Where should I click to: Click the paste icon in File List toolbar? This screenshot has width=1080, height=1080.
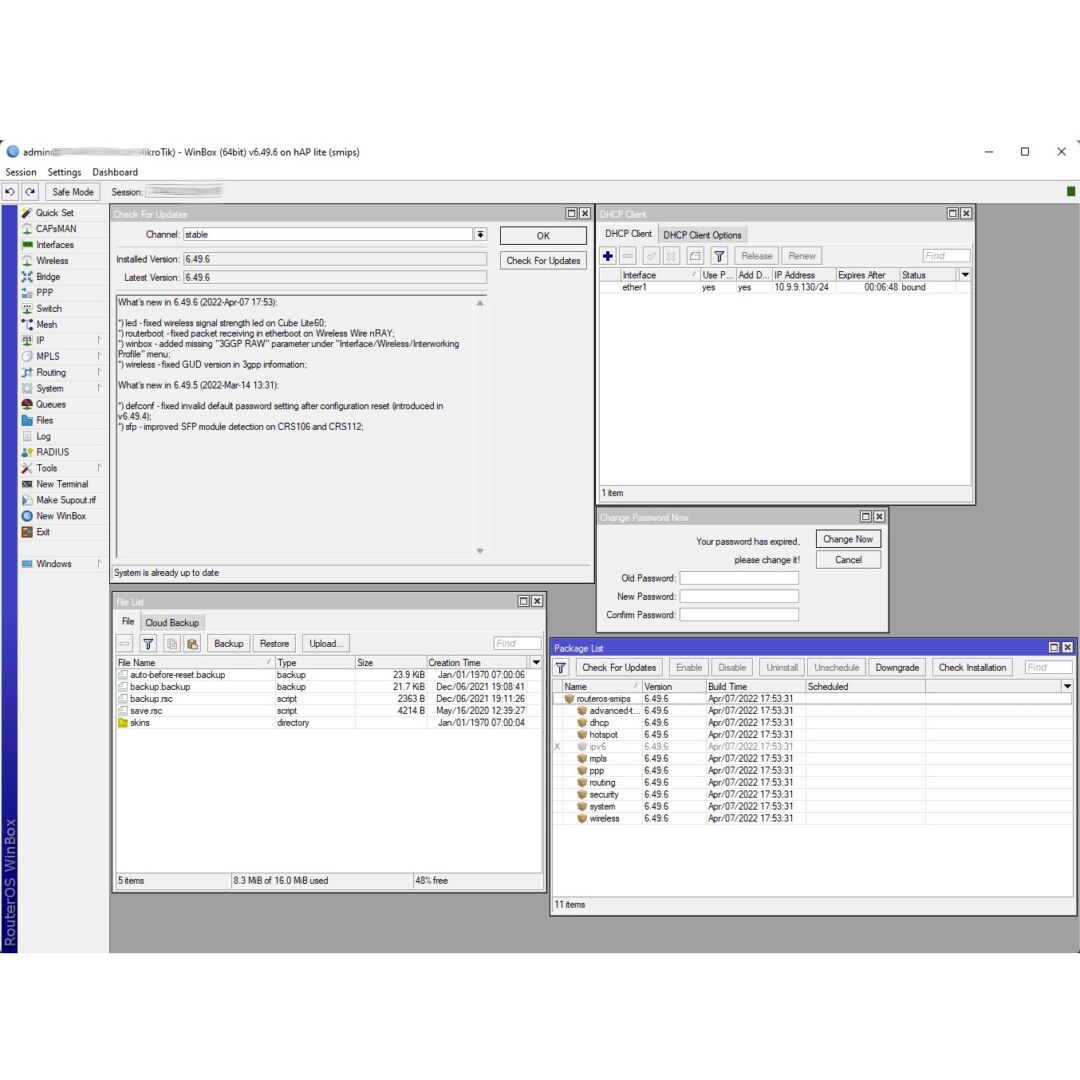point(193,643)
